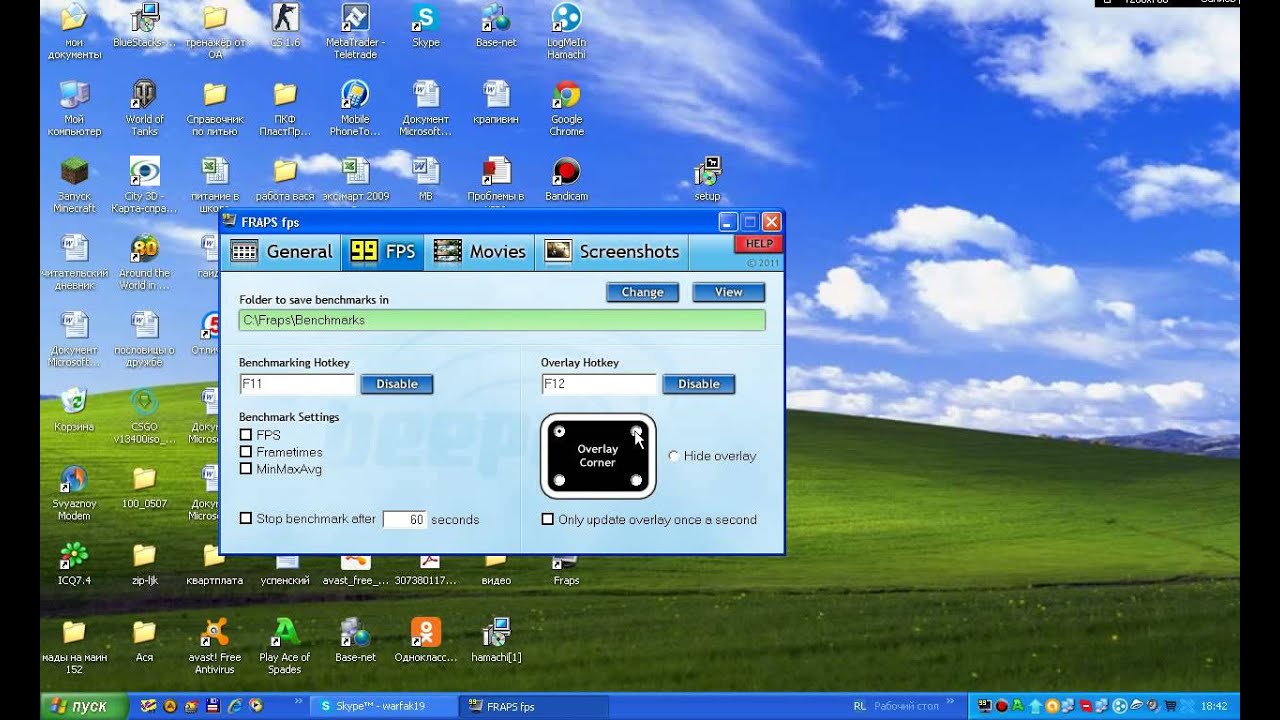The image size is (1280, 720).
Task: Click the benchmarks folder path field
Action: click(502, 320)
